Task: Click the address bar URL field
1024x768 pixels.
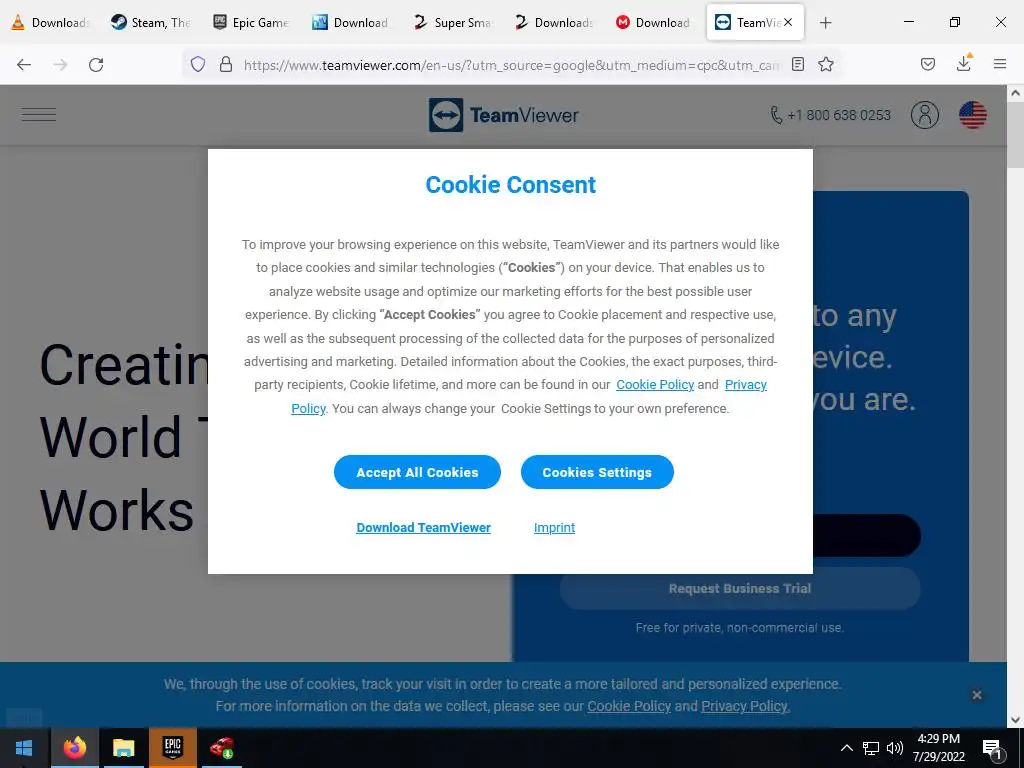Action: 511,64
